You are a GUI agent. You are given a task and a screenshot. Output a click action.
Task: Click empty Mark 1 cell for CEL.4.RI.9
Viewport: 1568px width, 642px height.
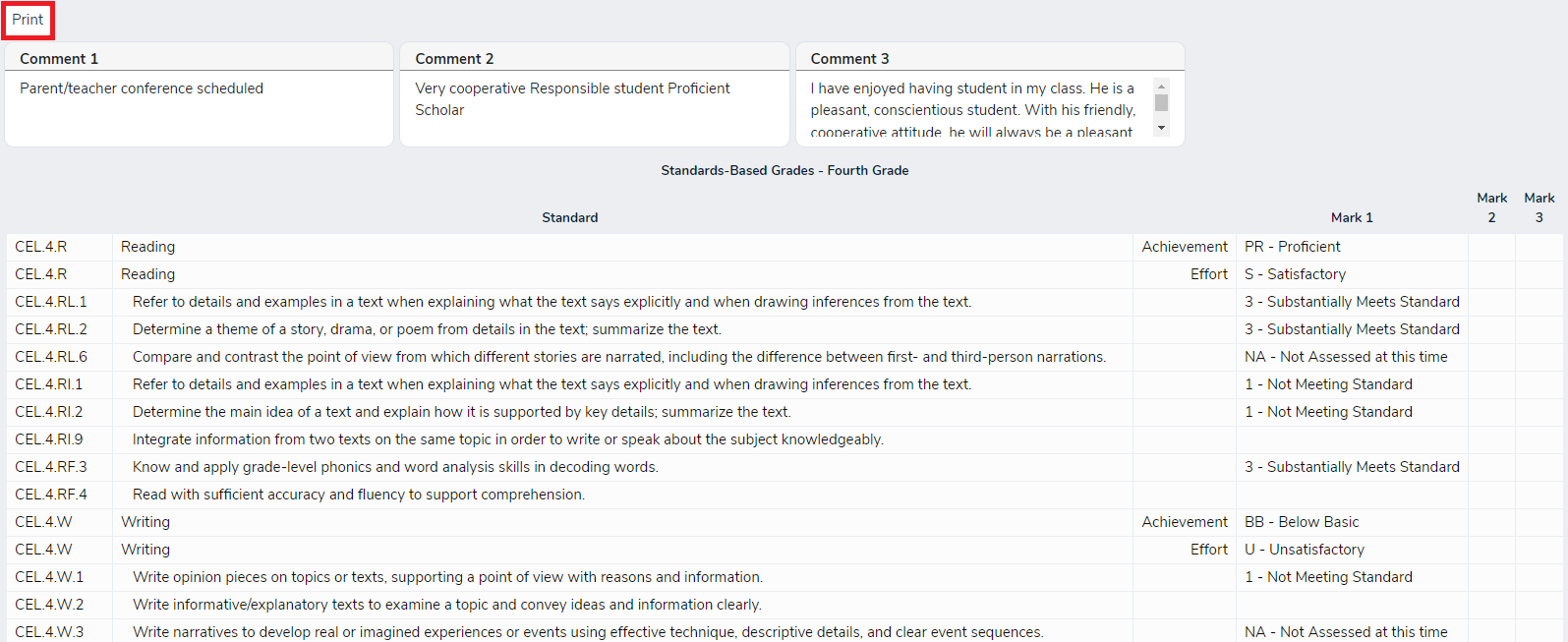1351,439
